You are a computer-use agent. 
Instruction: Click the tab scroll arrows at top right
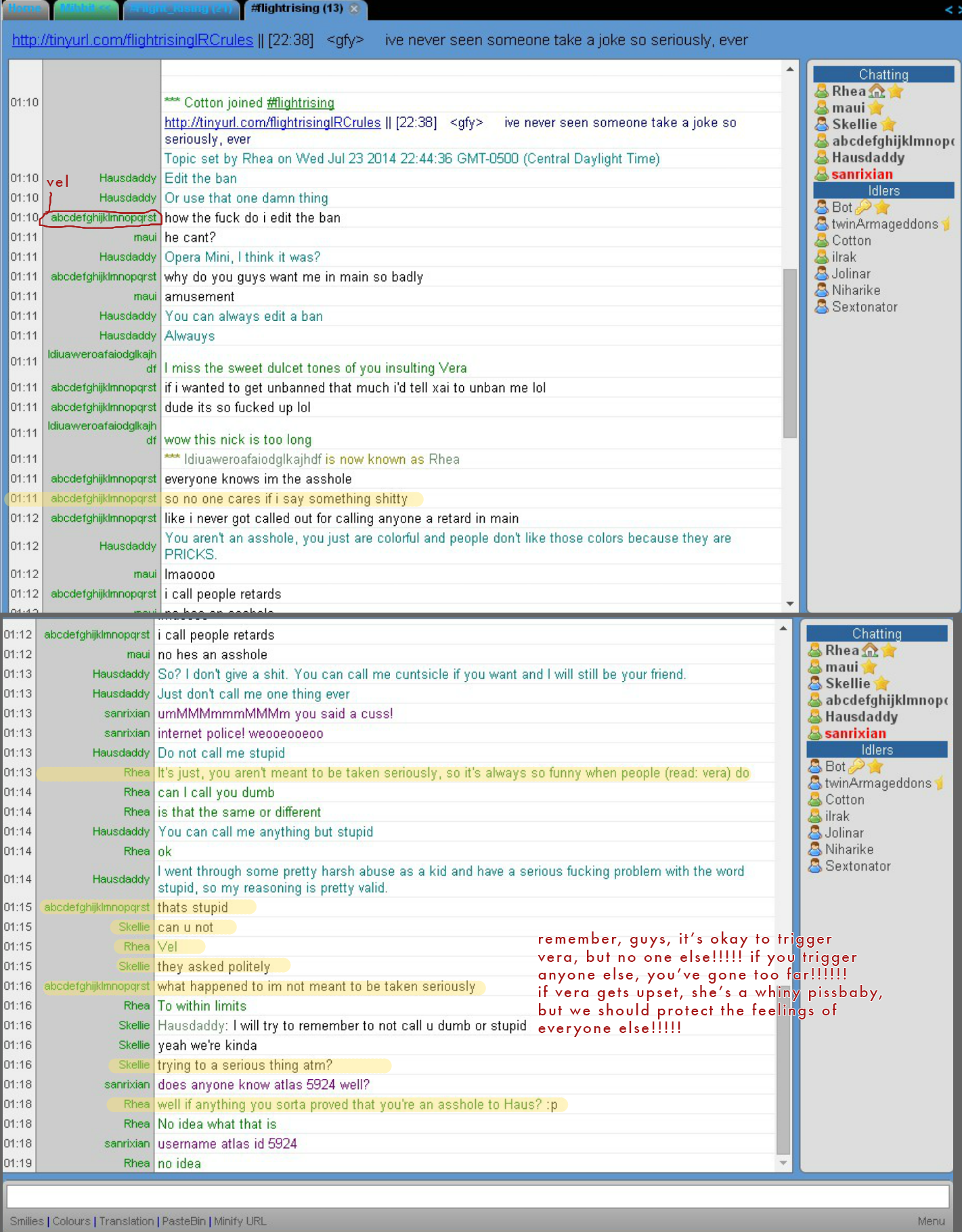click(x=953, y=9)
